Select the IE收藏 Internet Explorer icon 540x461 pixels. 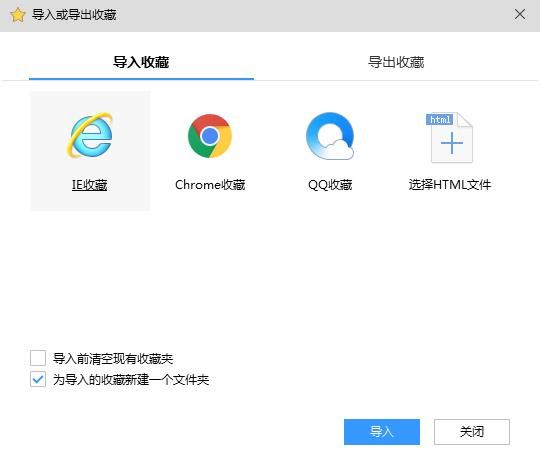pyautogui.click(x=90, y=135)
